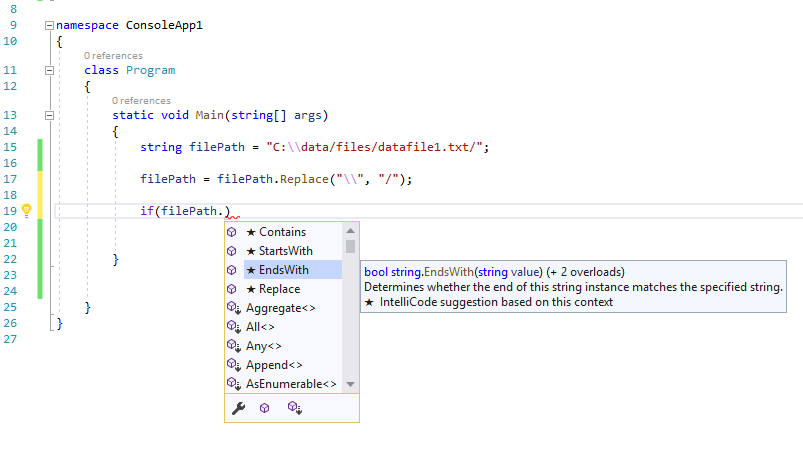Open 0 references link above Main
The width and height of the screenshot is (803, 455).
tap(141, 100)
